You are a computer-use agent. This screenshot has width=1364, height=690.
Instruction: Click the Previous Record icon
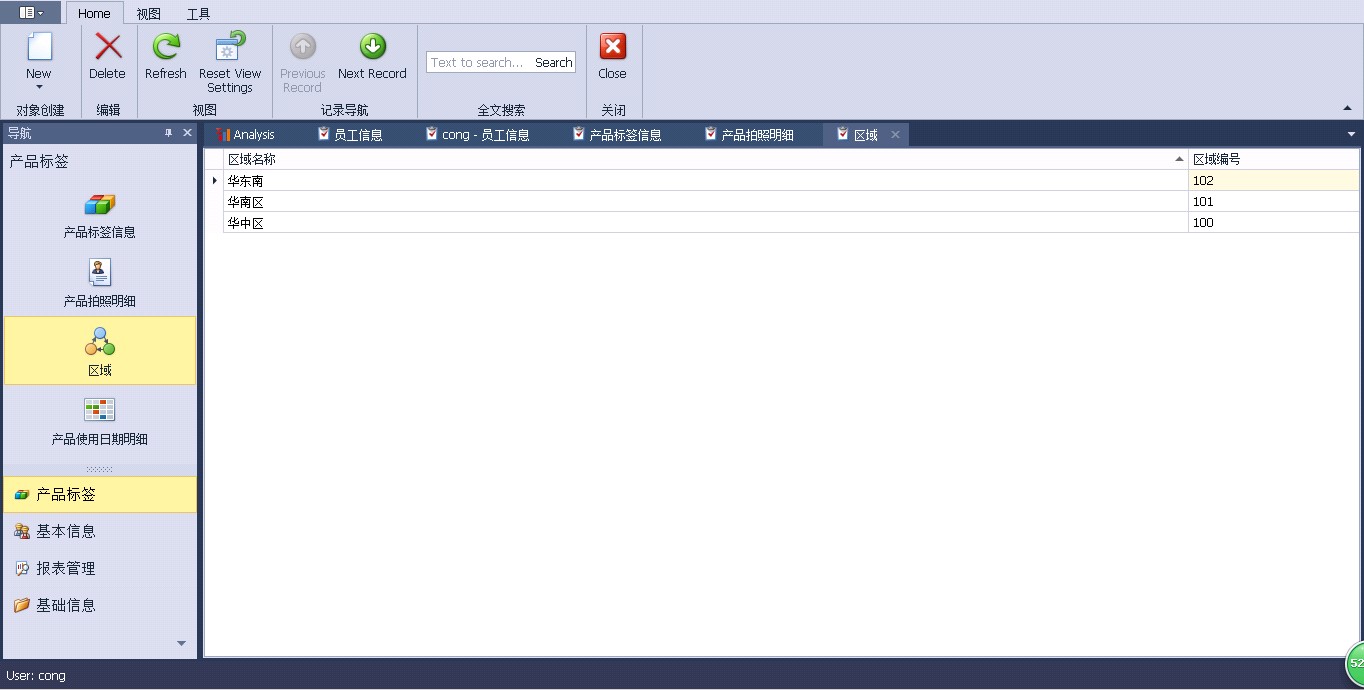pyautogui.click(x=303, y=47)
